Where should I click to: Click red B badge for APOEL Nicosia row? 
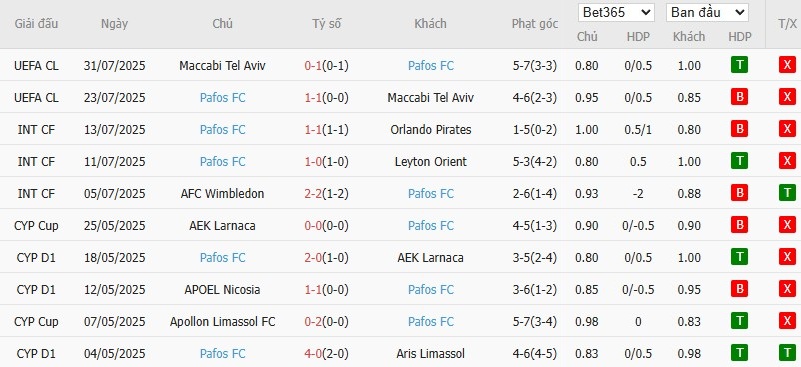(x=739, y=289)
